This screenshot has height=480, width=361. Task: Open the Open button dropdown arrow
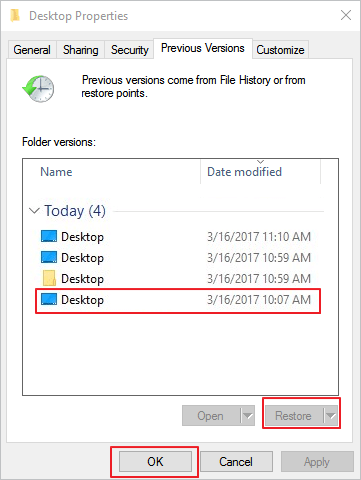coord(247,416)
